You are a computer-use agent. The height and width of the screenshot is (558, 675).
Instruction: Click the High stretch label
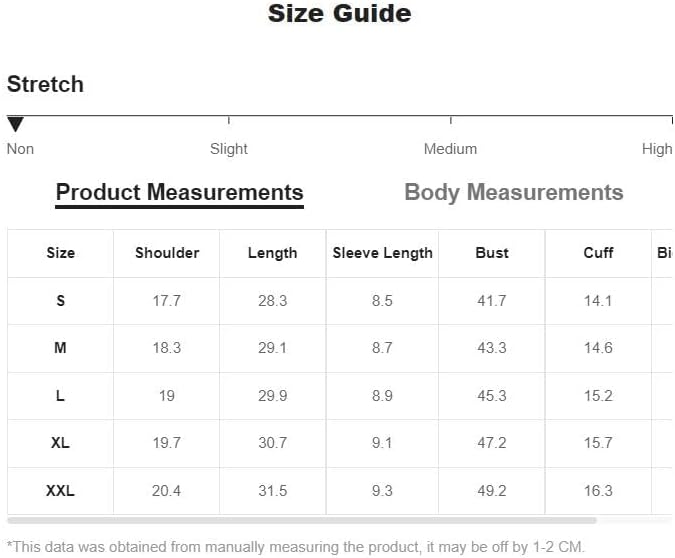(x=657, y=149)
